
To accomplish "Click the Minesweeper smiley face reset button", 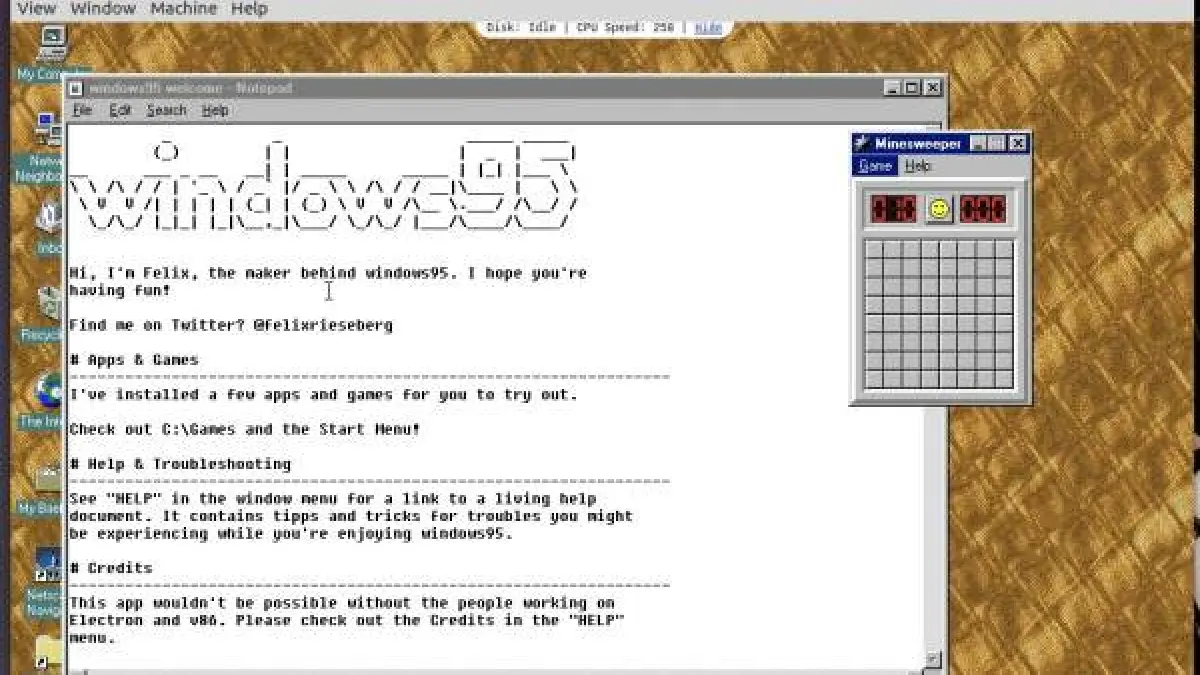I will (x=939, y=208).
